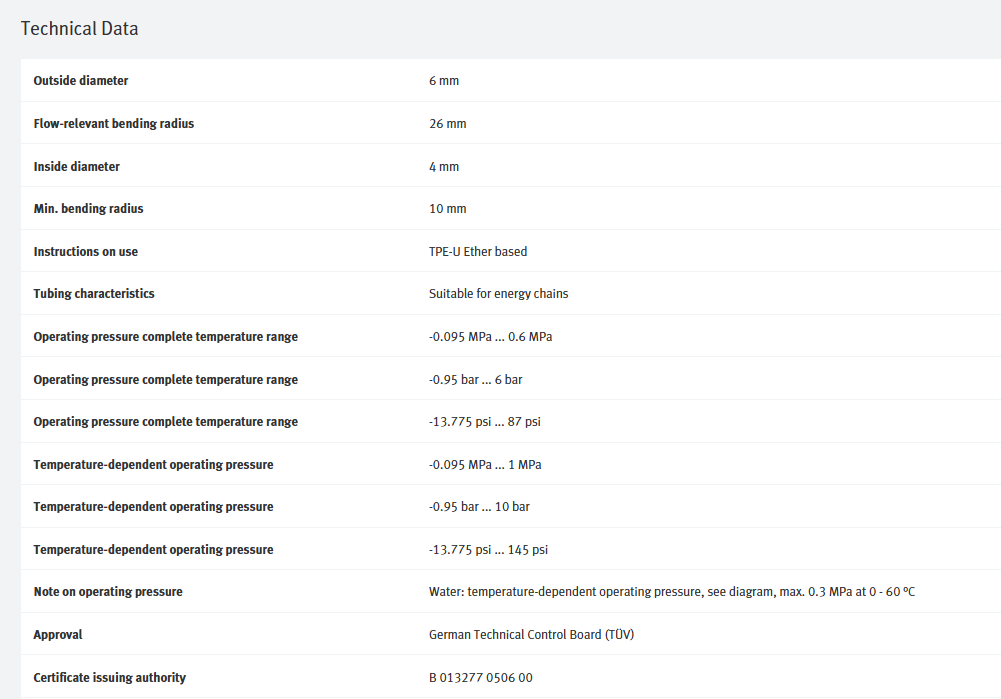Select the 6 mm outside diameter value

coord(444,81)
